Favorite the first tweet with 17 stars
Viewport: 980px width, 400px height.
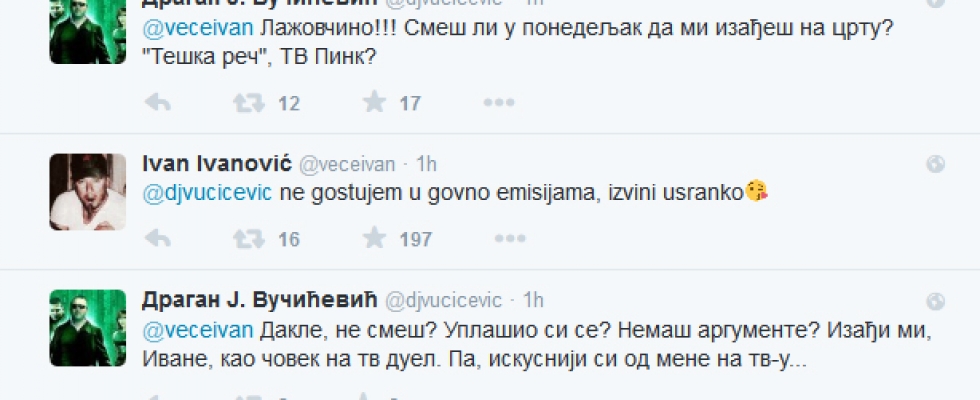(375, 102)
